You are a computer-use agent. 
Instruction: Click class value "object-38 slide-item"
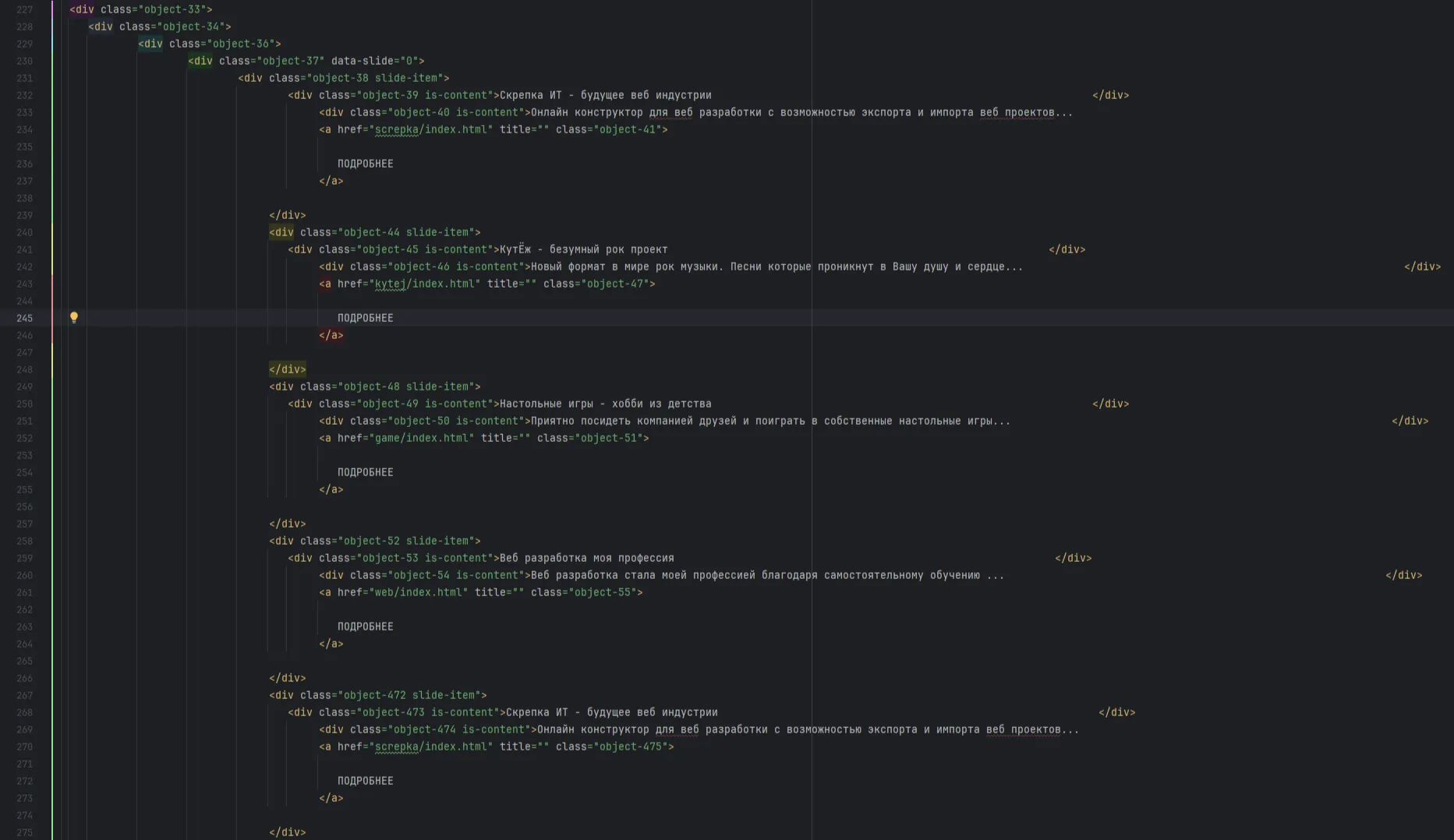pyautogui.click(x=377, y=78)
